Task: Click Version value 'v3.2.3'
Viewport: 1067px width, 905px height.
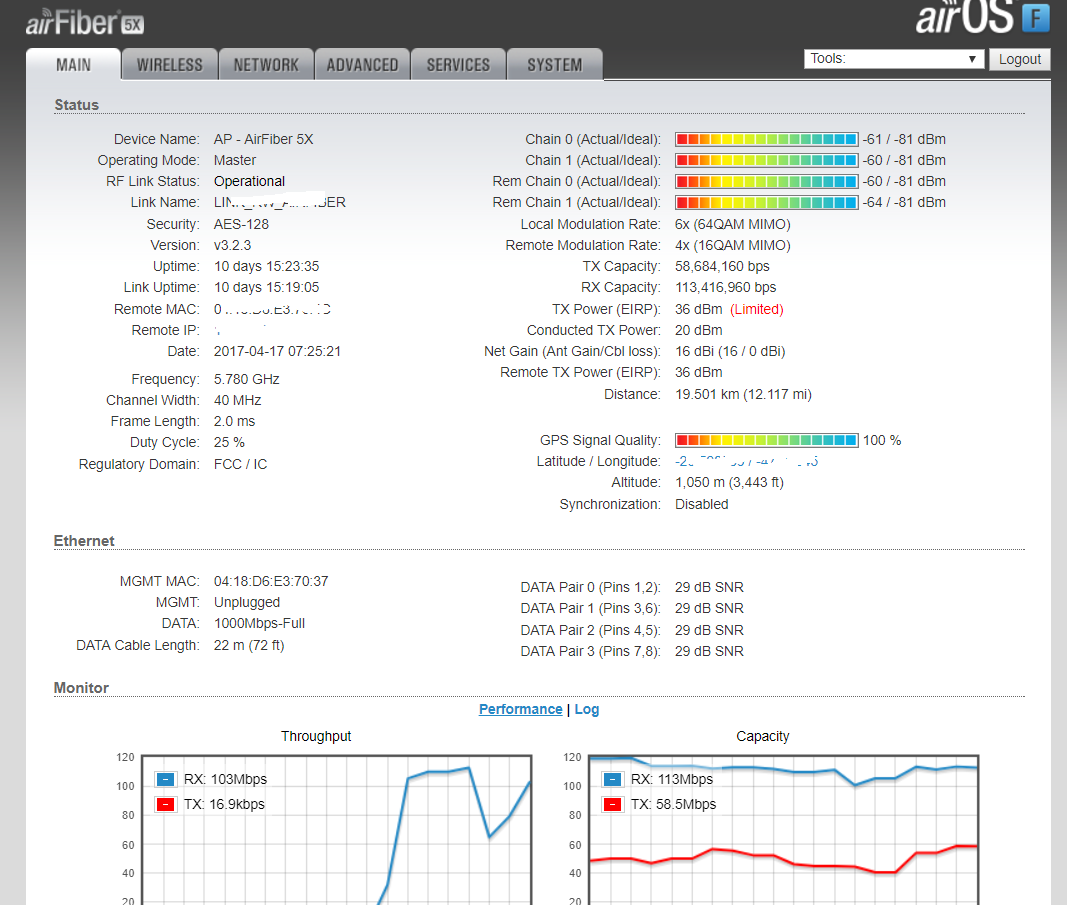Action: coord(232,246)
